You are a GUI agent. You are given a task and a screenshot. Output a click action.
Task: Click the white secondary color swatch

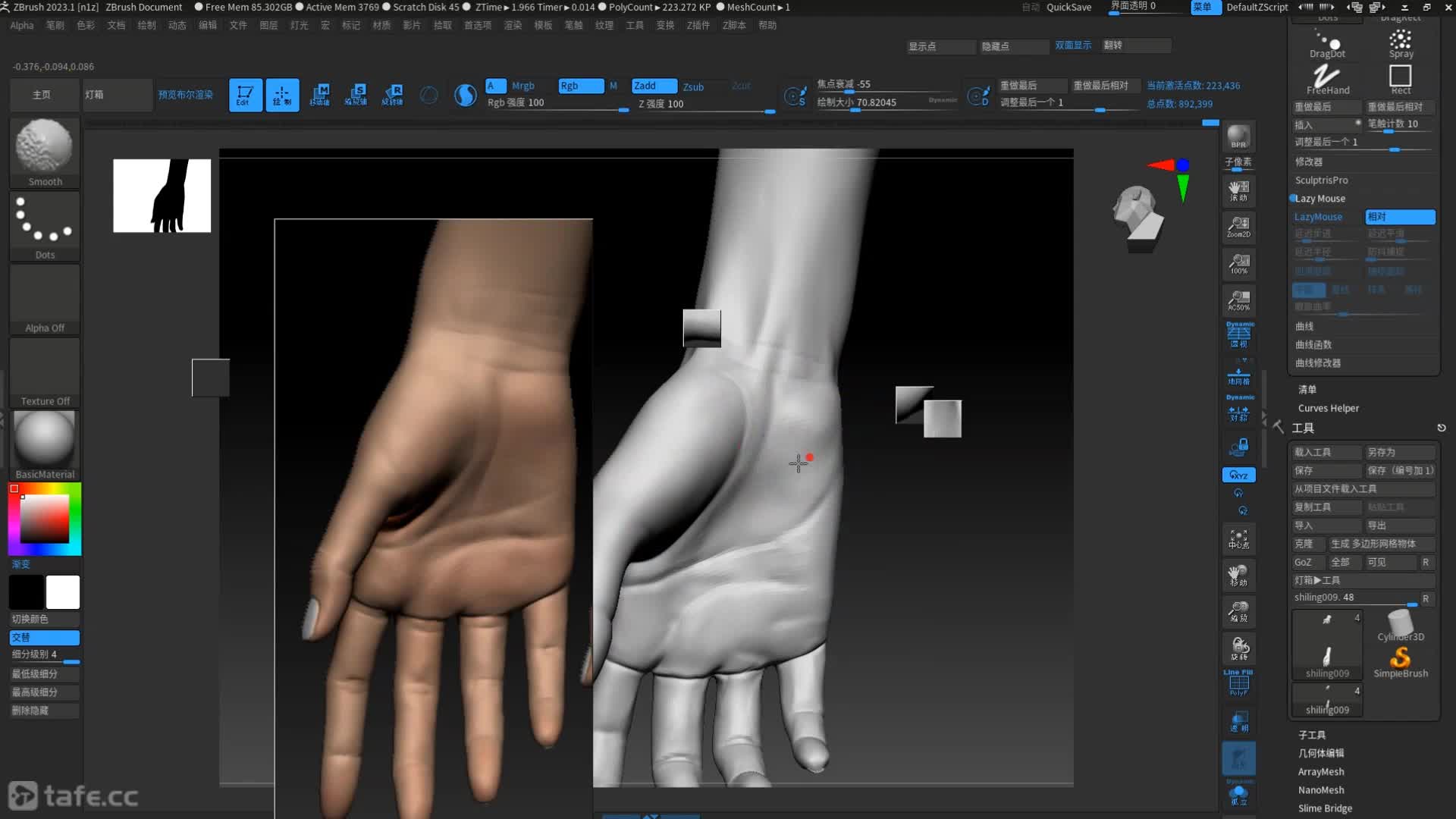[63, 592]
